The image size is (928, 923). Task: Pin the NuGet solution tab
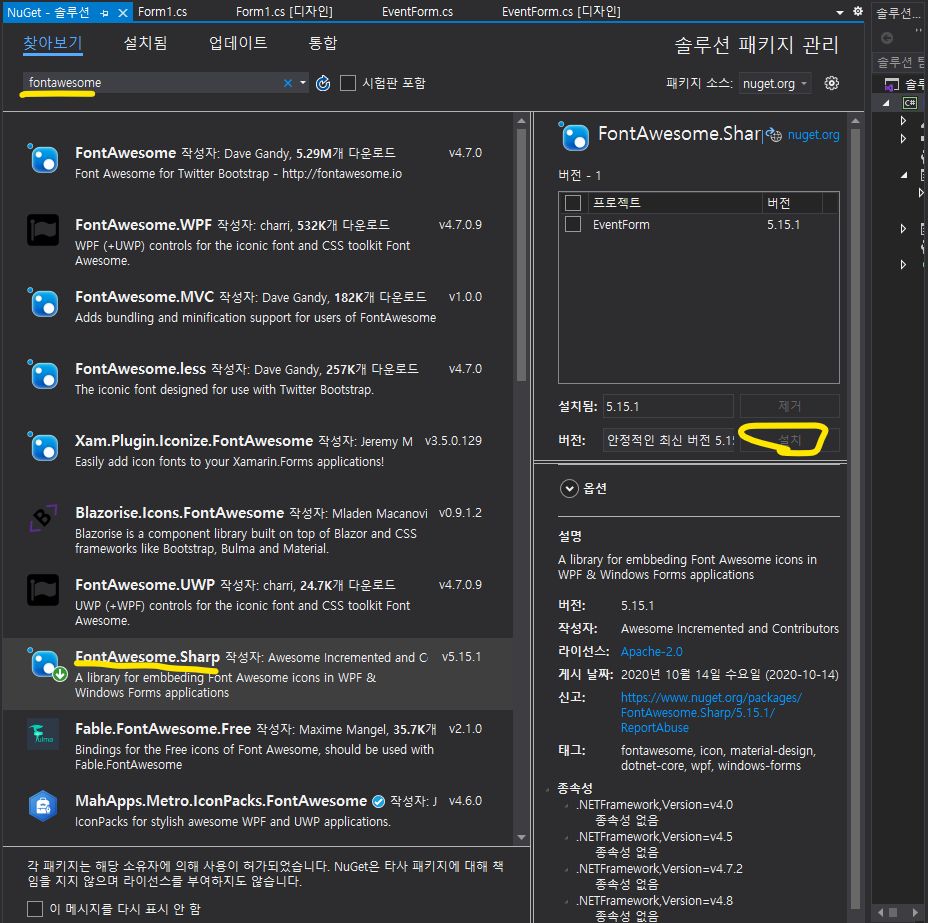tap(105, 12)
